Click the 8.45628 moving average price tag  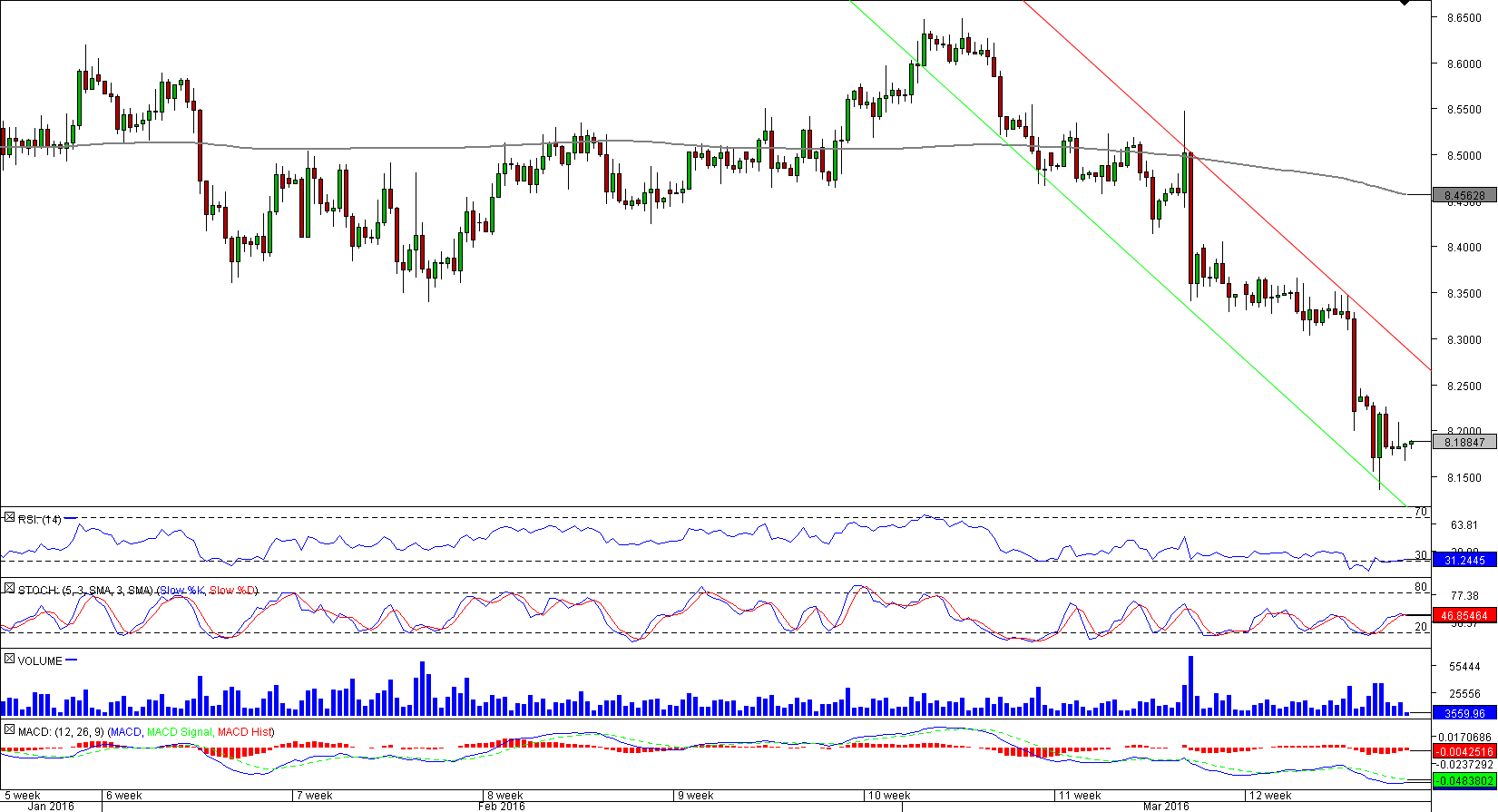click(x=1464, y=195)
